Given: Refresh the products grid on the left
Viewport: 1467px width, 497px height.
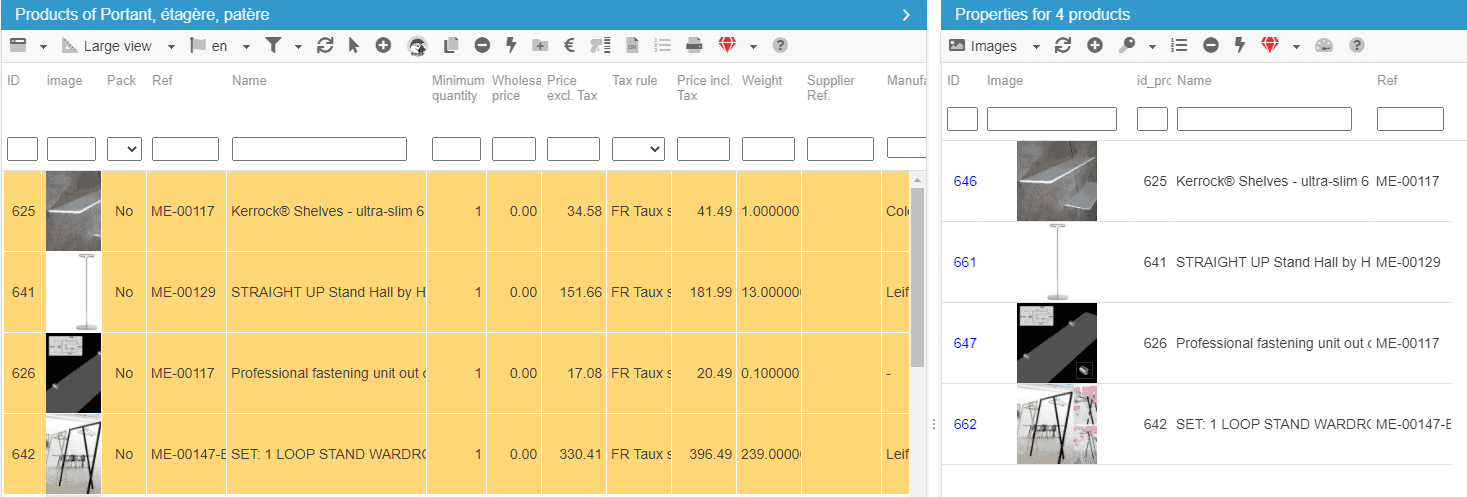Looking at the screenshot, I should 325,46.
